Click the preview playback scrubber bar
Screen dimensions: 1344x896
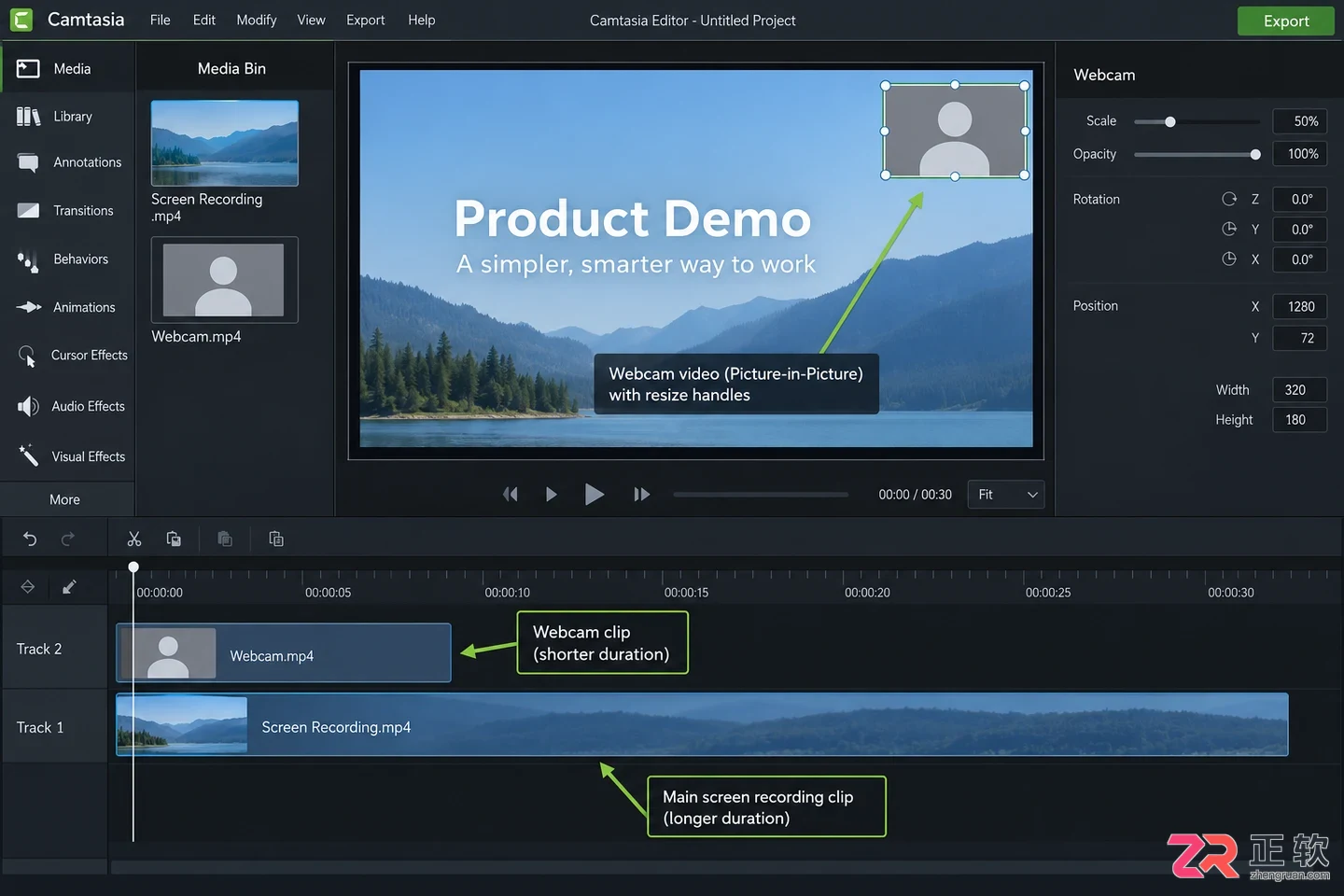click(x=761, y=495)
